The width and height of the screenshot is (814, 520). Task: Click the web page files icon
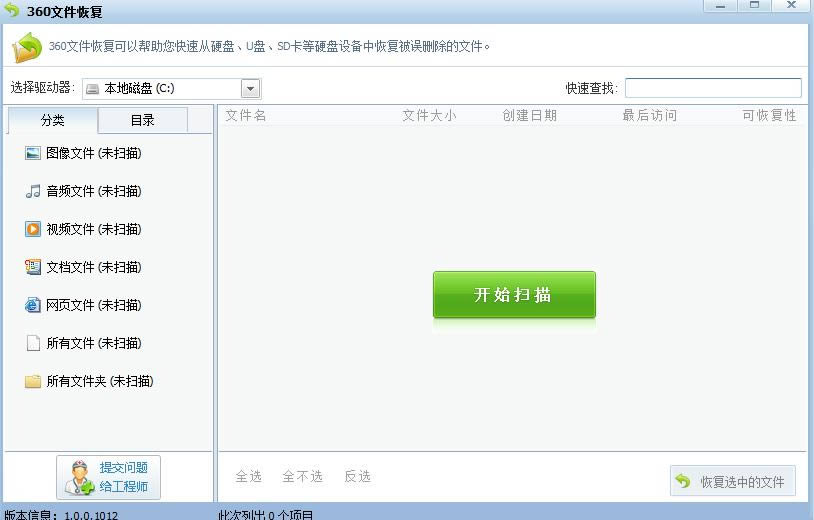coord(33,305)
